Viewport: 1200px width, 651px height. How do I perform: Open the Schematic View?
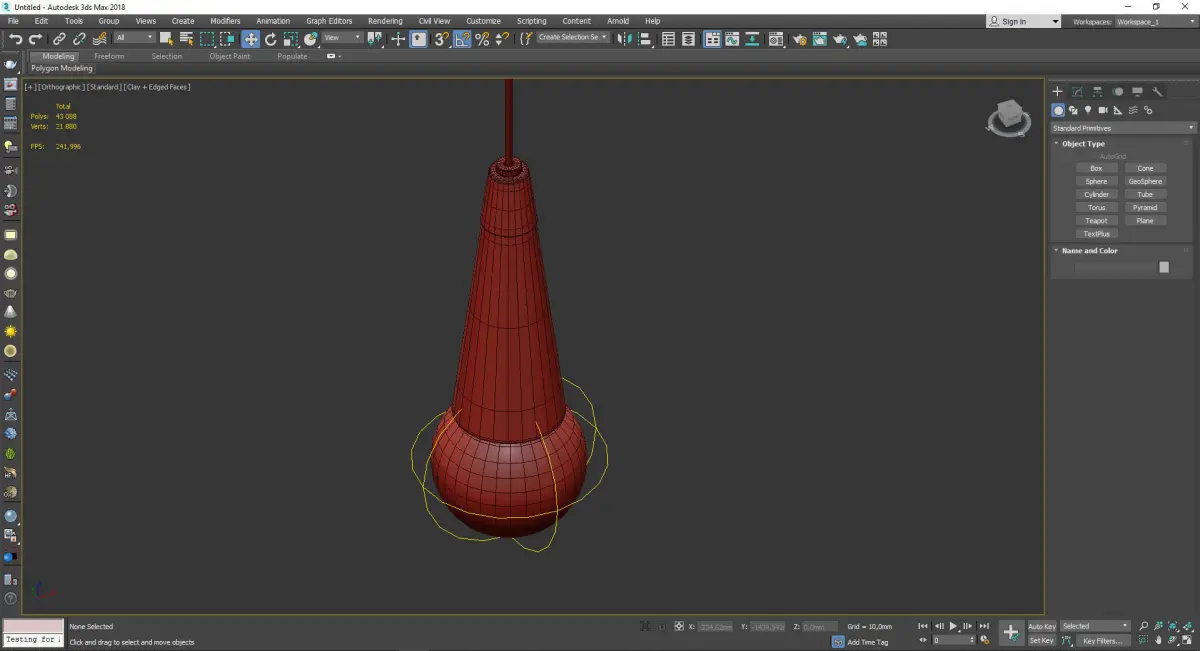(x=753, y=39)
